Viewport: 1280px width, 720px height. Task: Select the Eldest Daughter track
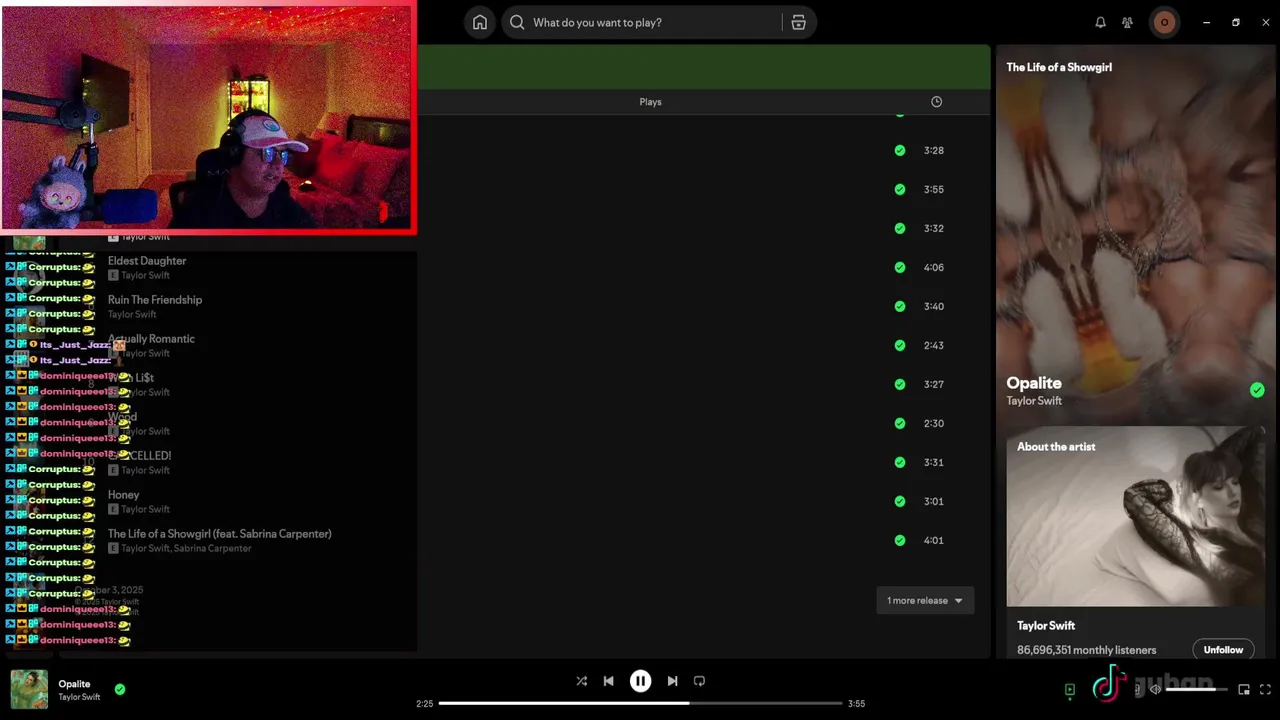pyautogui.click(x=147, y=261)
